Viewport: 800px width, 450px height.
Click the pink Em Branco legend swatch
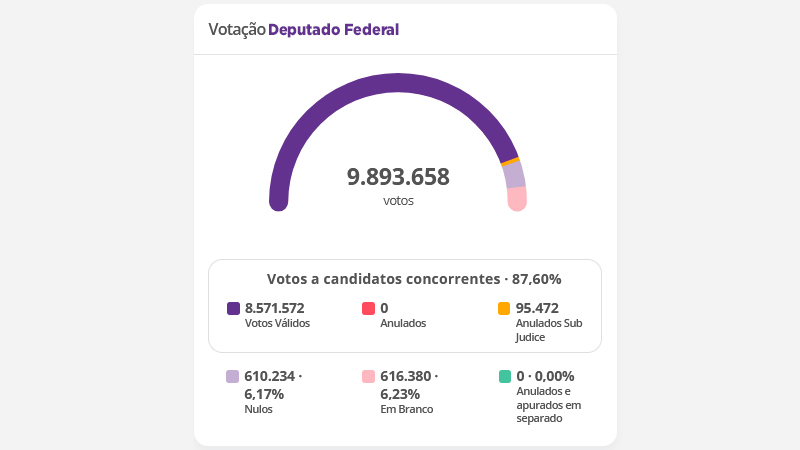(x=368, y=377)
